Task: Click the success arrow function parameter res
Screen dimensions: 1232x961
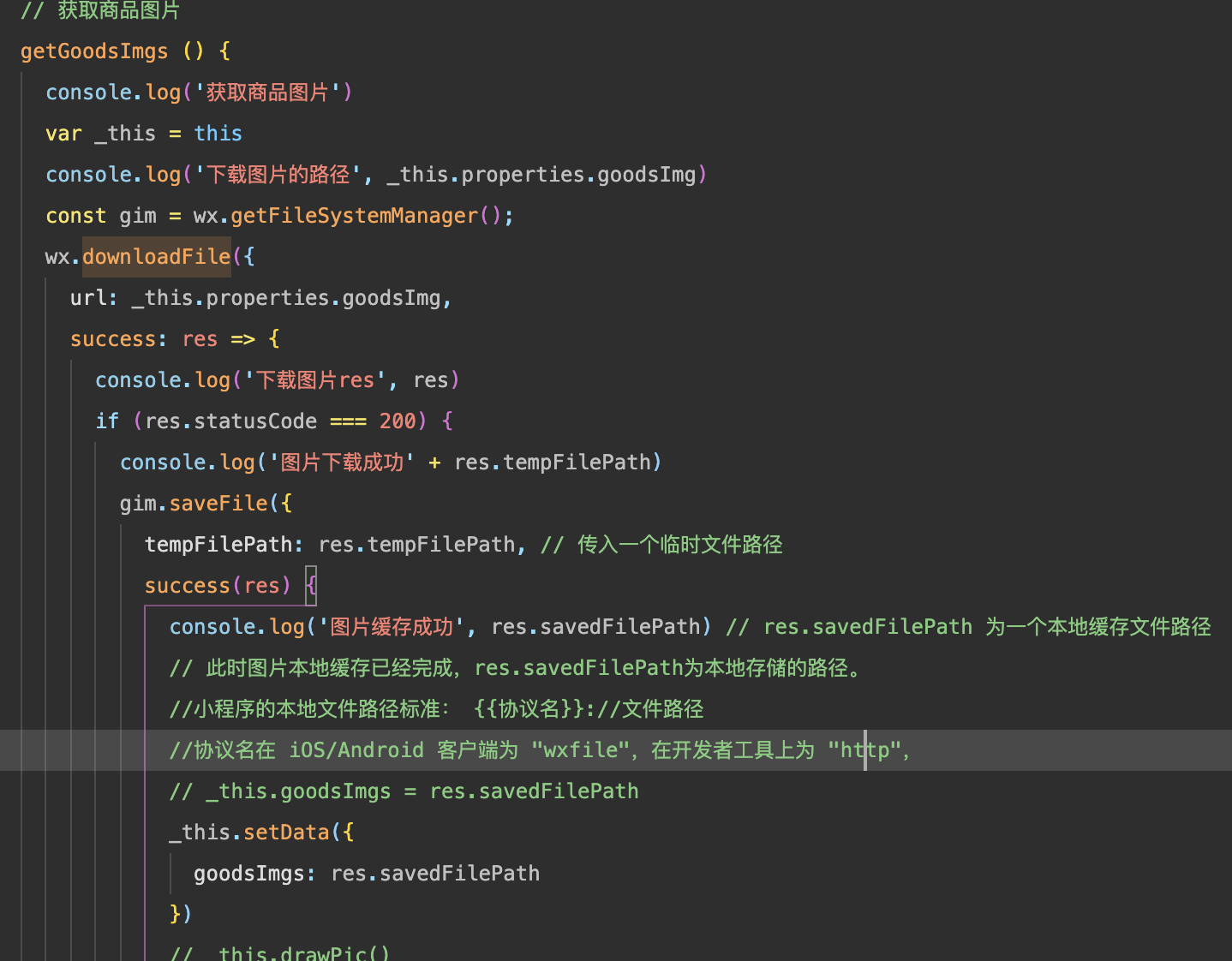Action: click(199, 338)
